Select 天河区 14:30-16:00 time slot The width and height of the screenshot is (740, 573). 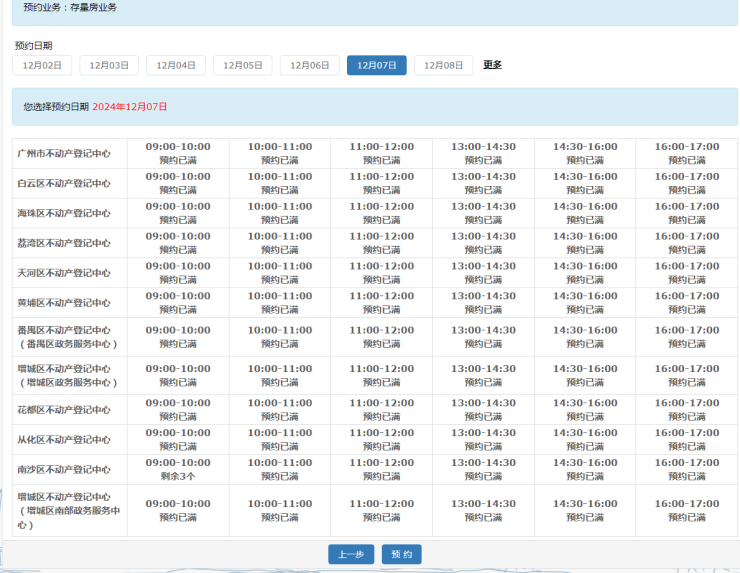[585, 273]
